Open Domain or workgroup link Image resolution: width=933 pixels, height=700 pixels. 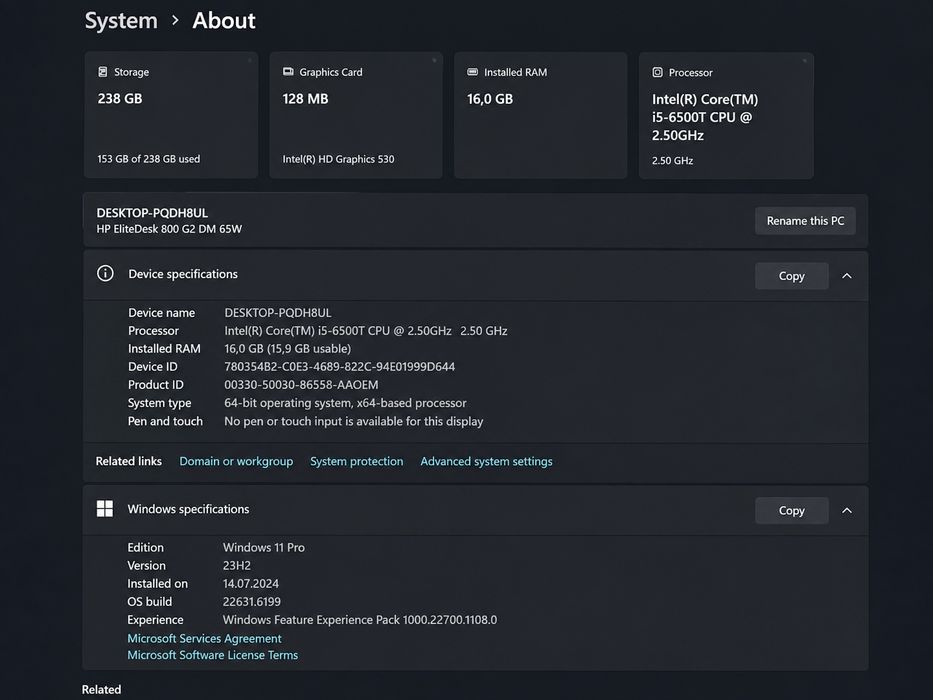(x=236, y=461)
